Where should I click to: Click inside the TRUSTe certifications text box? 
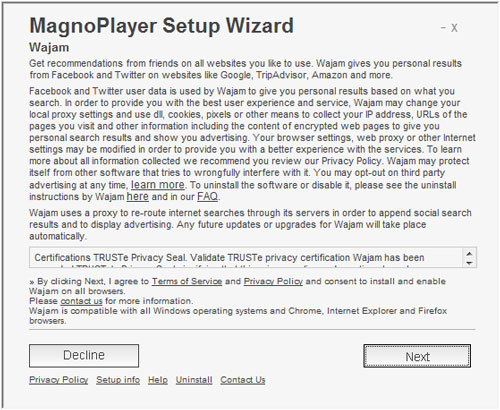click(247, 257)
